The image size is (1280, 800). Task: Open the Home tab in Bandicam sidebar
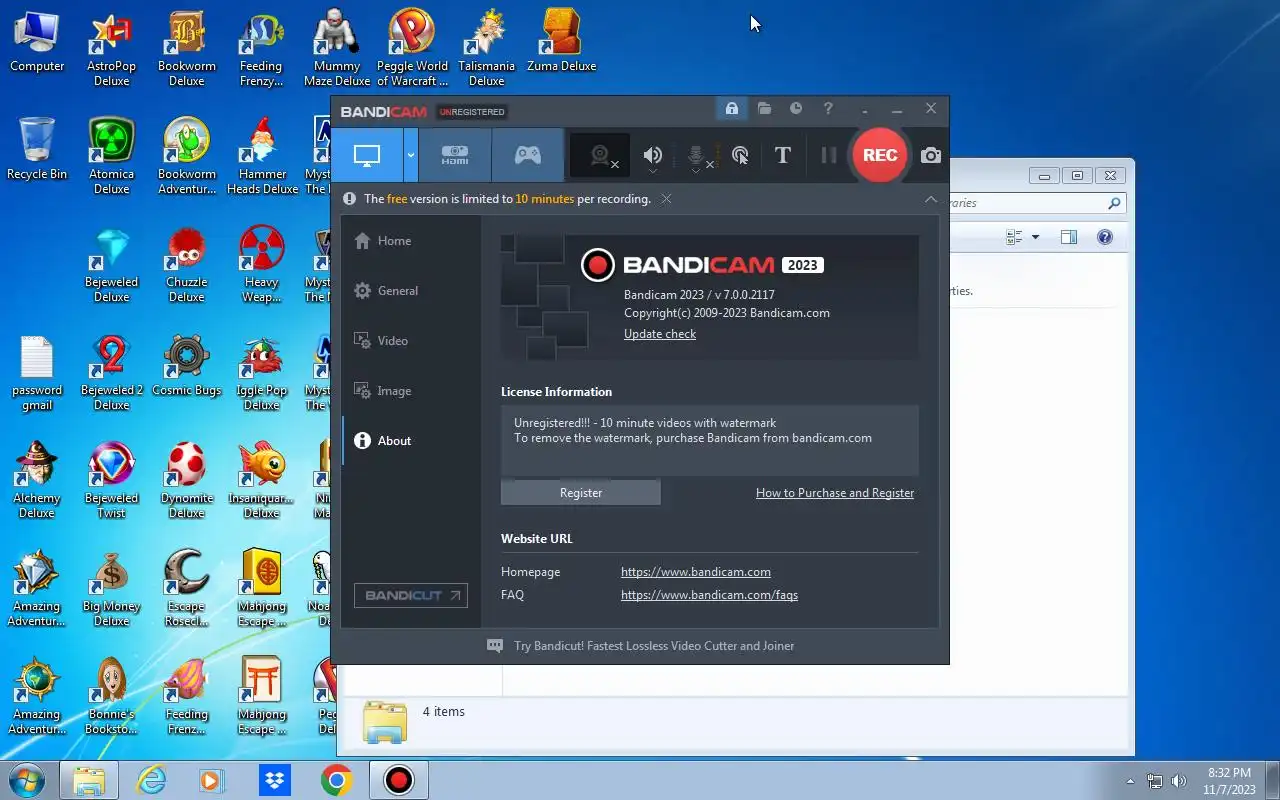[x=411, y=241]
